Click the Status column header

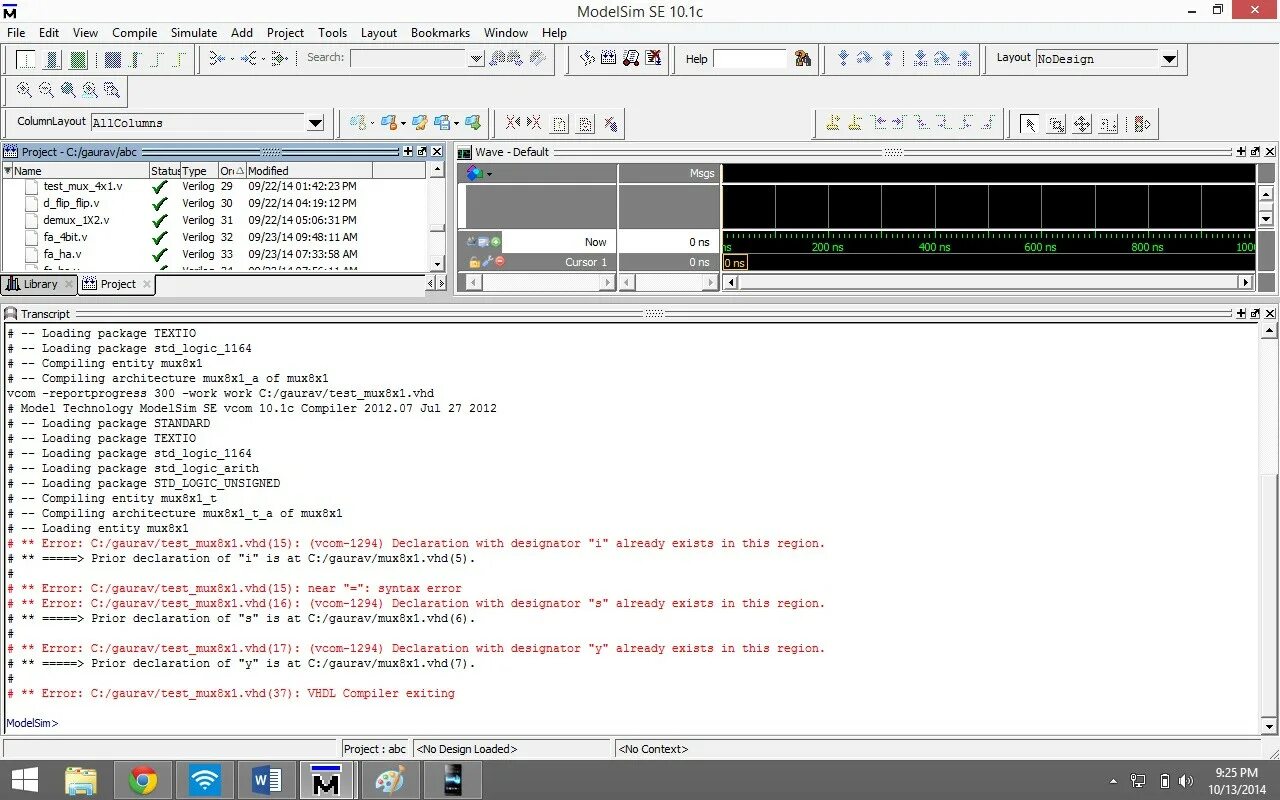pos(165,171)
